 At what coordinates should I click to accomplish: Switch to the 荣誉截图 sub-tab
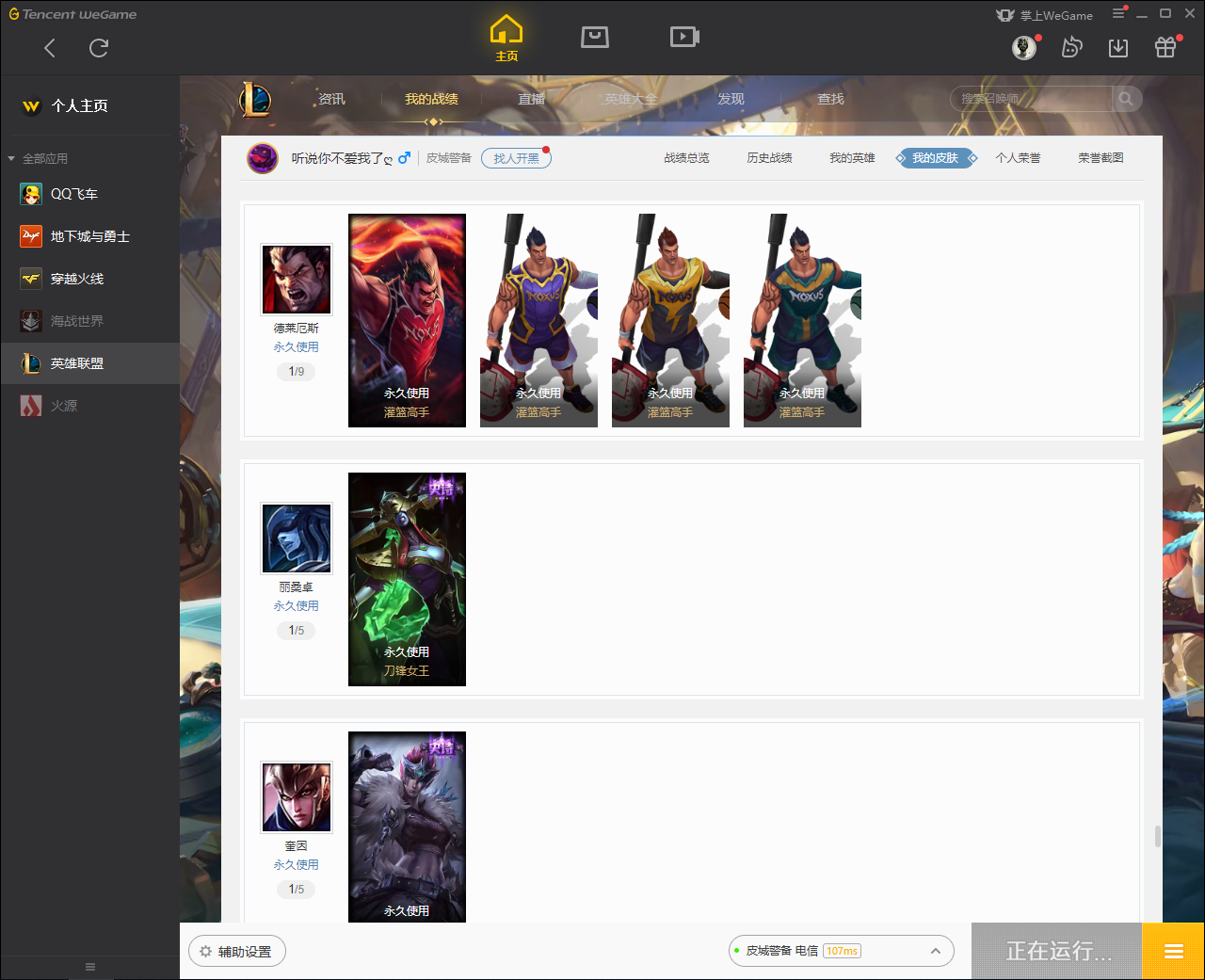(1101, 158)
